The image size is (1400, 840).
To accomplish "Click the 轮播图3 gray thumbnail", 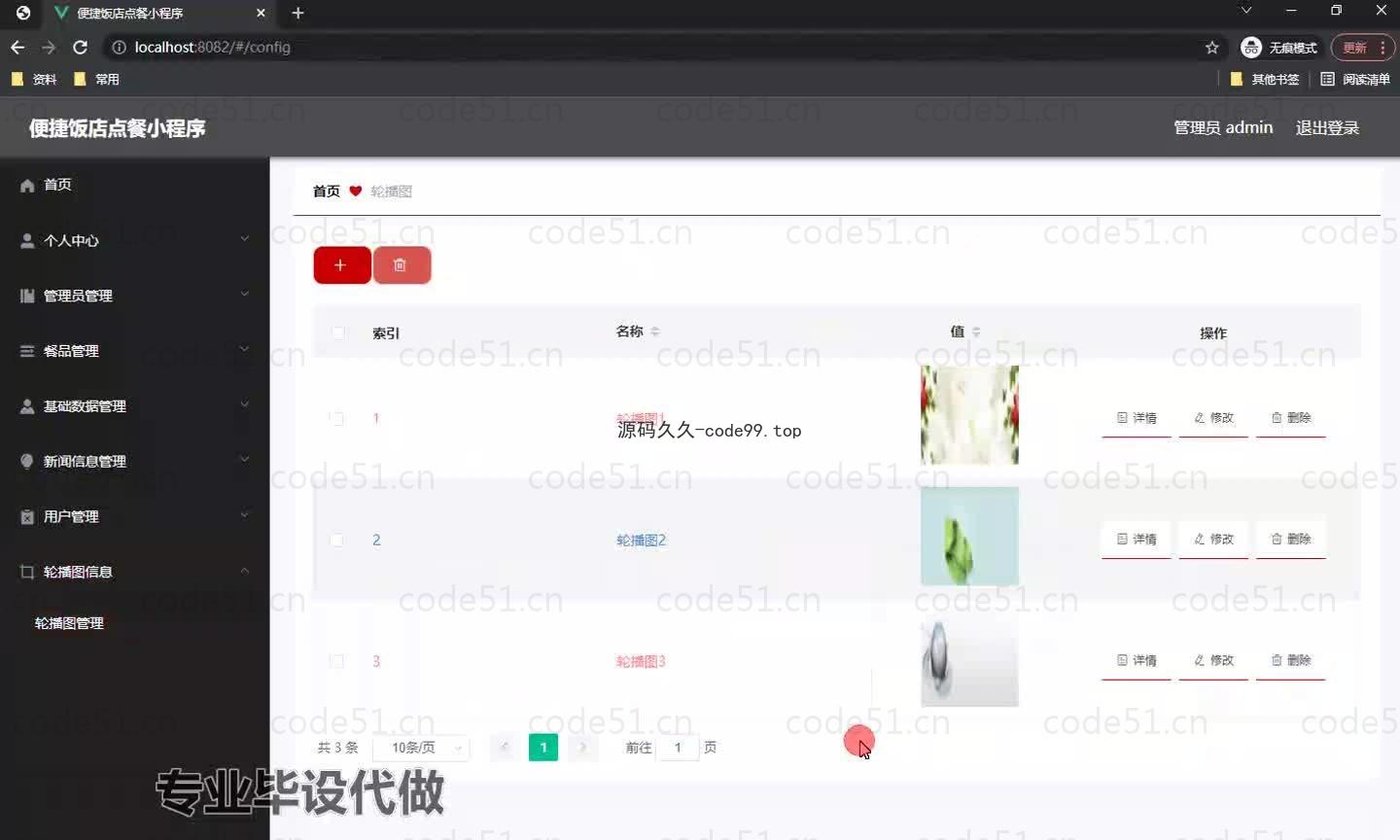I will click(969, 658).
